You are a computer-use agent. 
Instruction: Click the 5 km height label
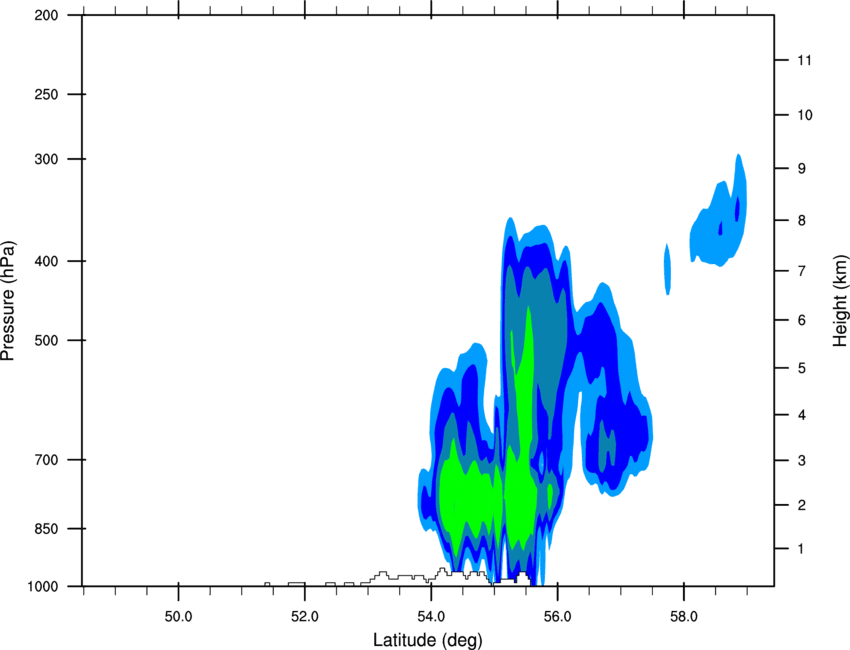tap(802, 368)
